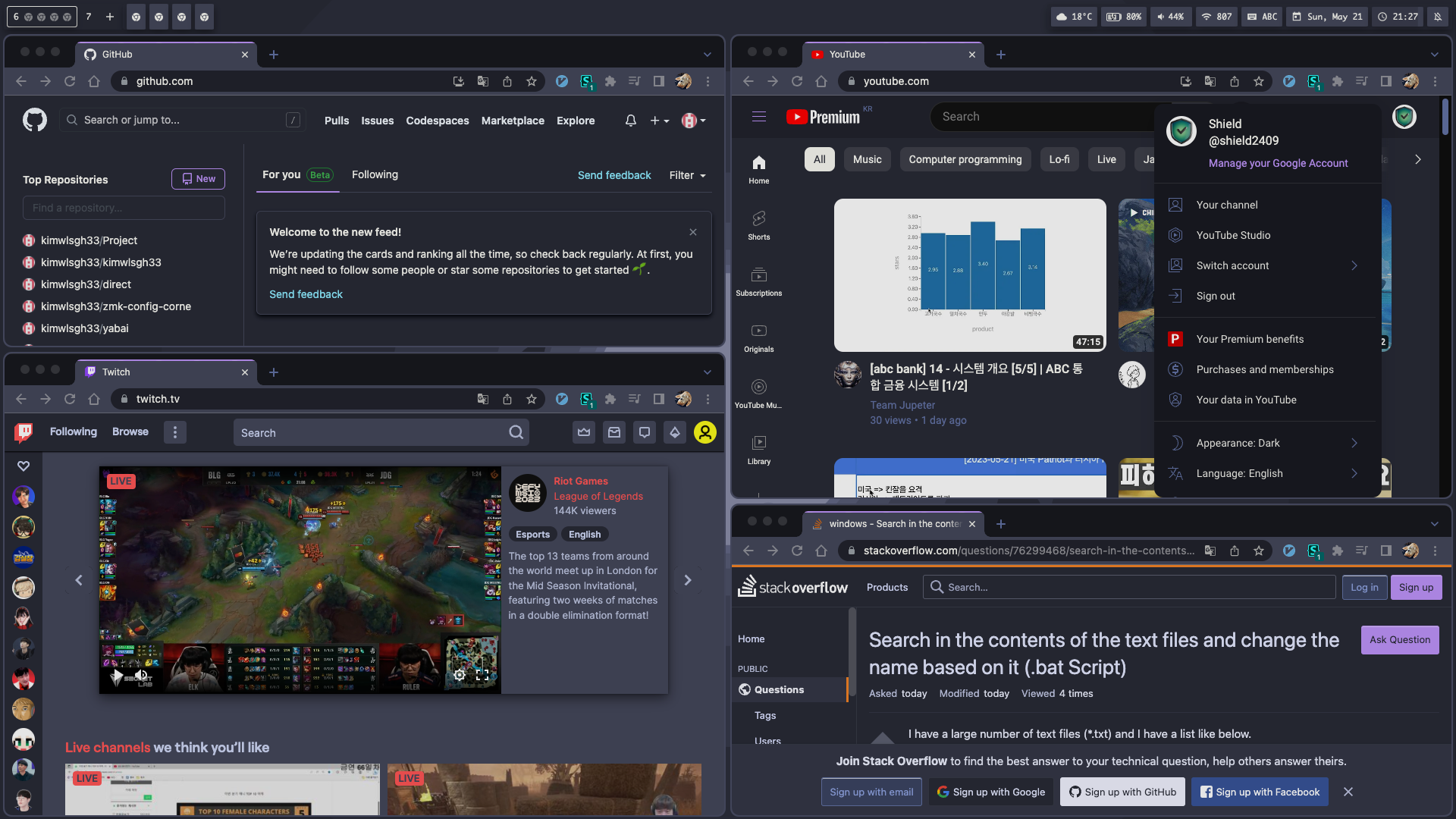The image size is (1456, 819).
Task: Switch to Following tab on GitHub feed
Action: 375,174
